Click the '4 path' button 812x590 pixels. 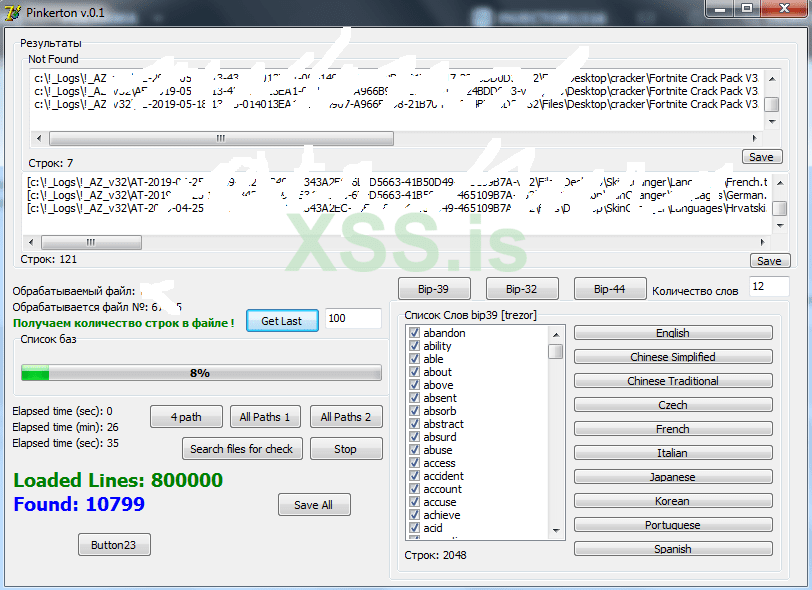click(186, 417)
